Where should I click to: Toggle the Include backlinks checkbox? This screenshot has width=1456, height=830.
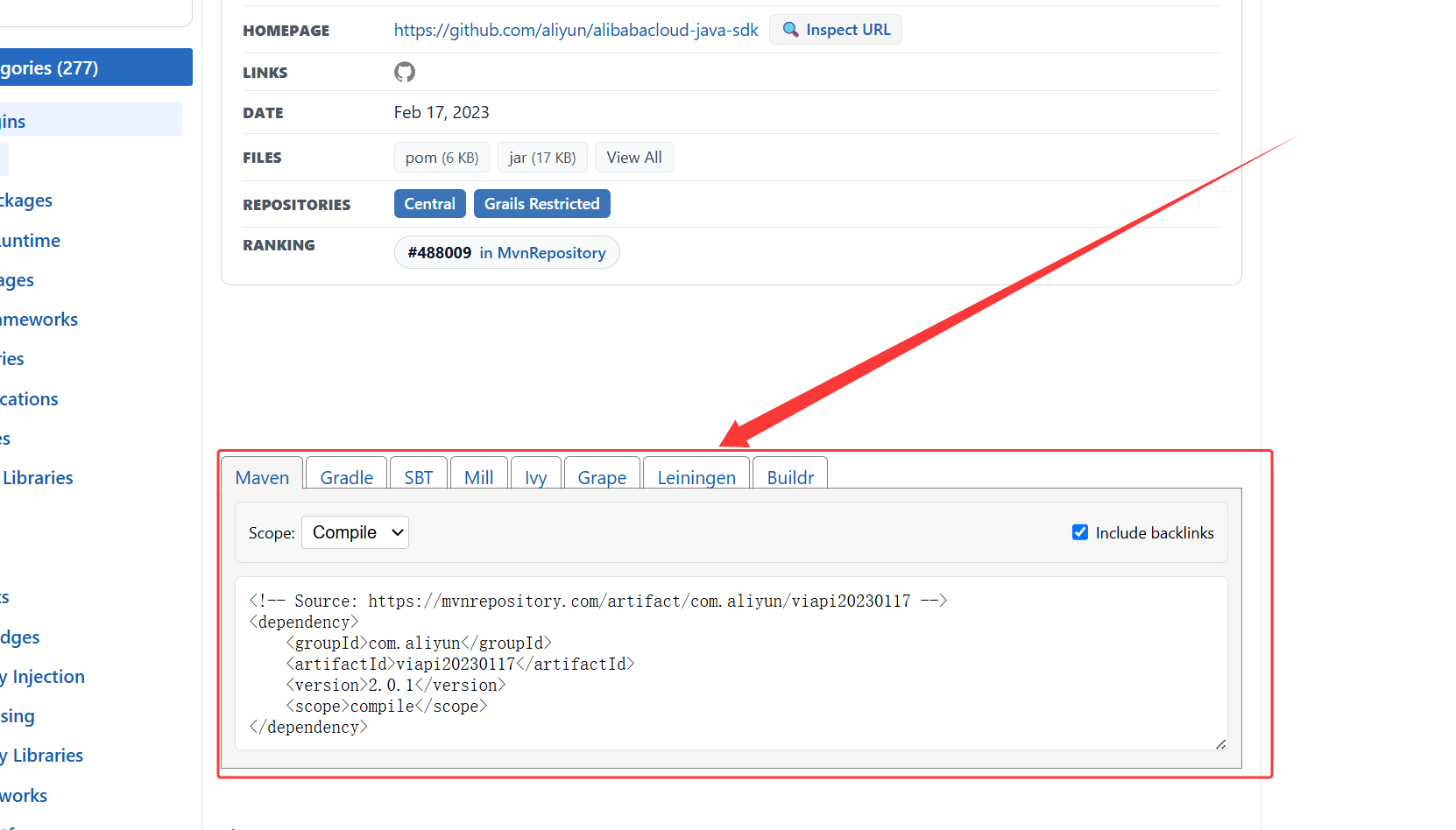tap(1080, 532)
